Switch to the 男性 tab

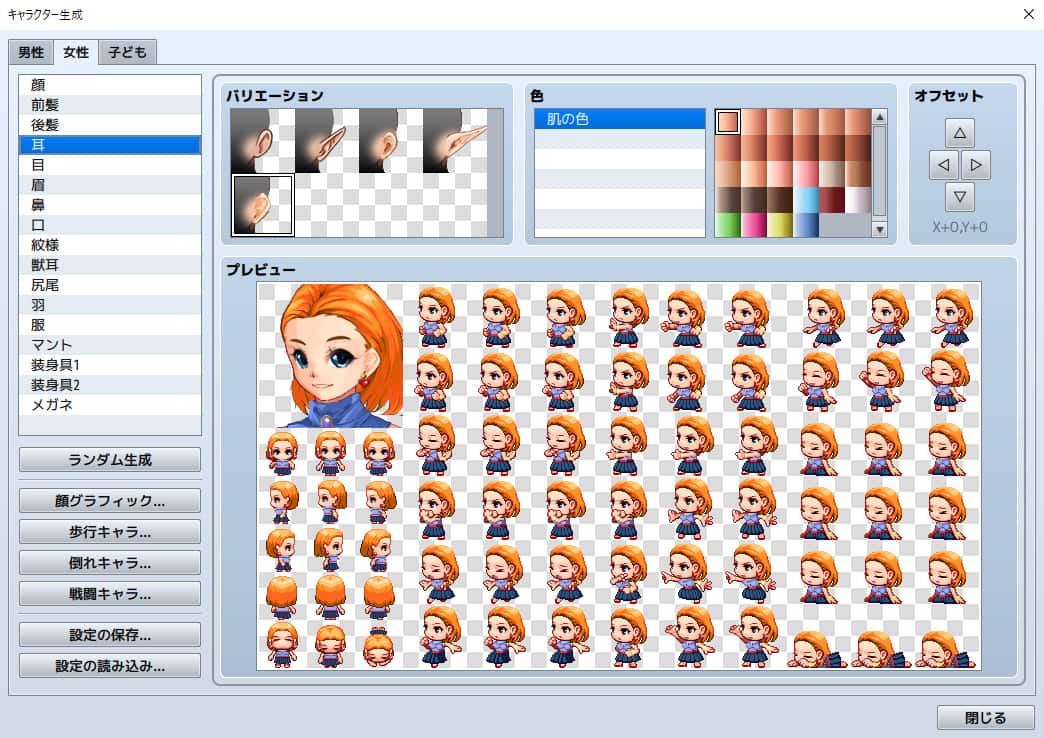(31, 52)
